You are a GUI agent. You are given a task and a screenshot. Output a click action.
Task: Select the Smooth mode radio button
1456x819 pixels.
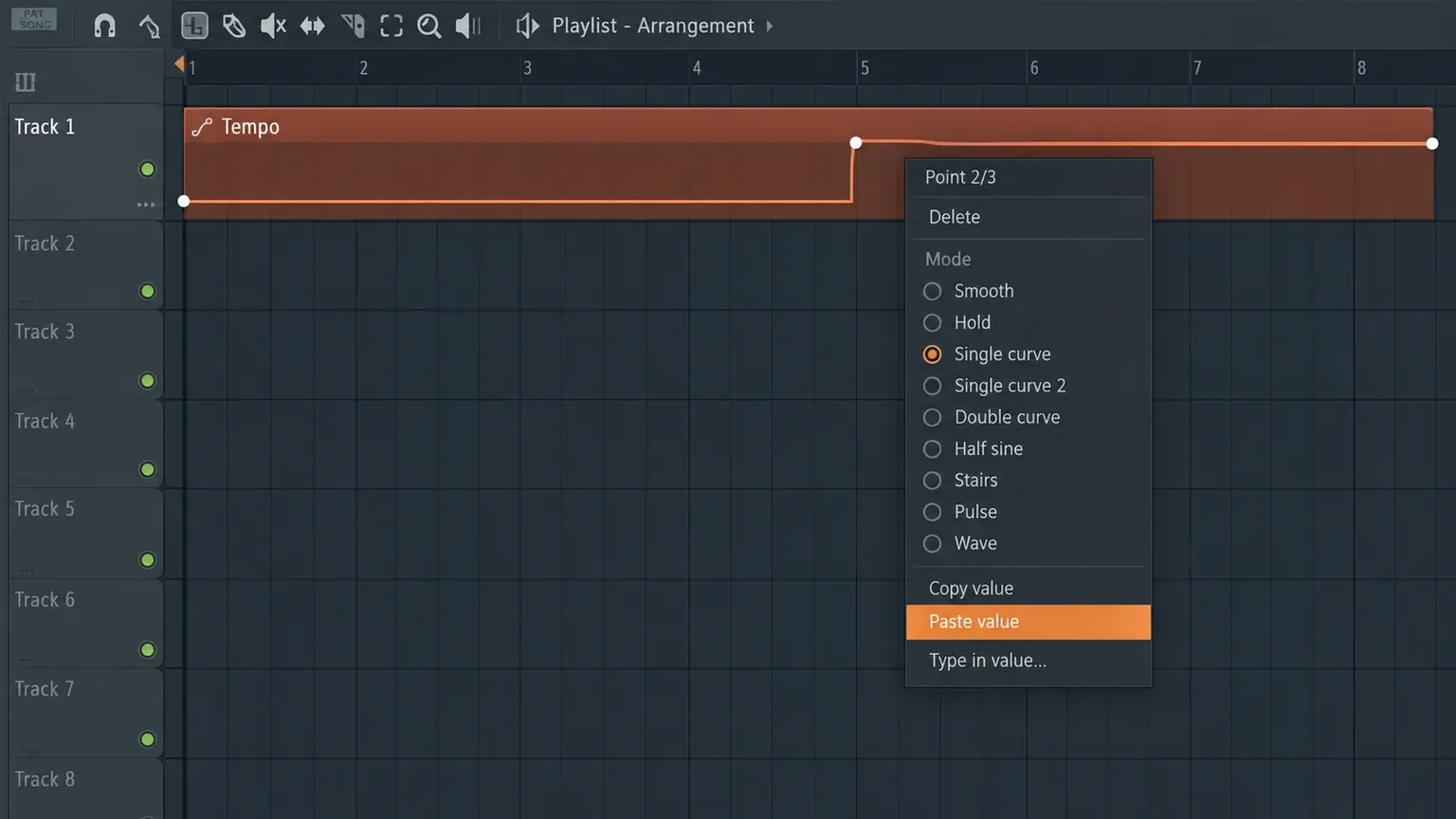[933, 291]
